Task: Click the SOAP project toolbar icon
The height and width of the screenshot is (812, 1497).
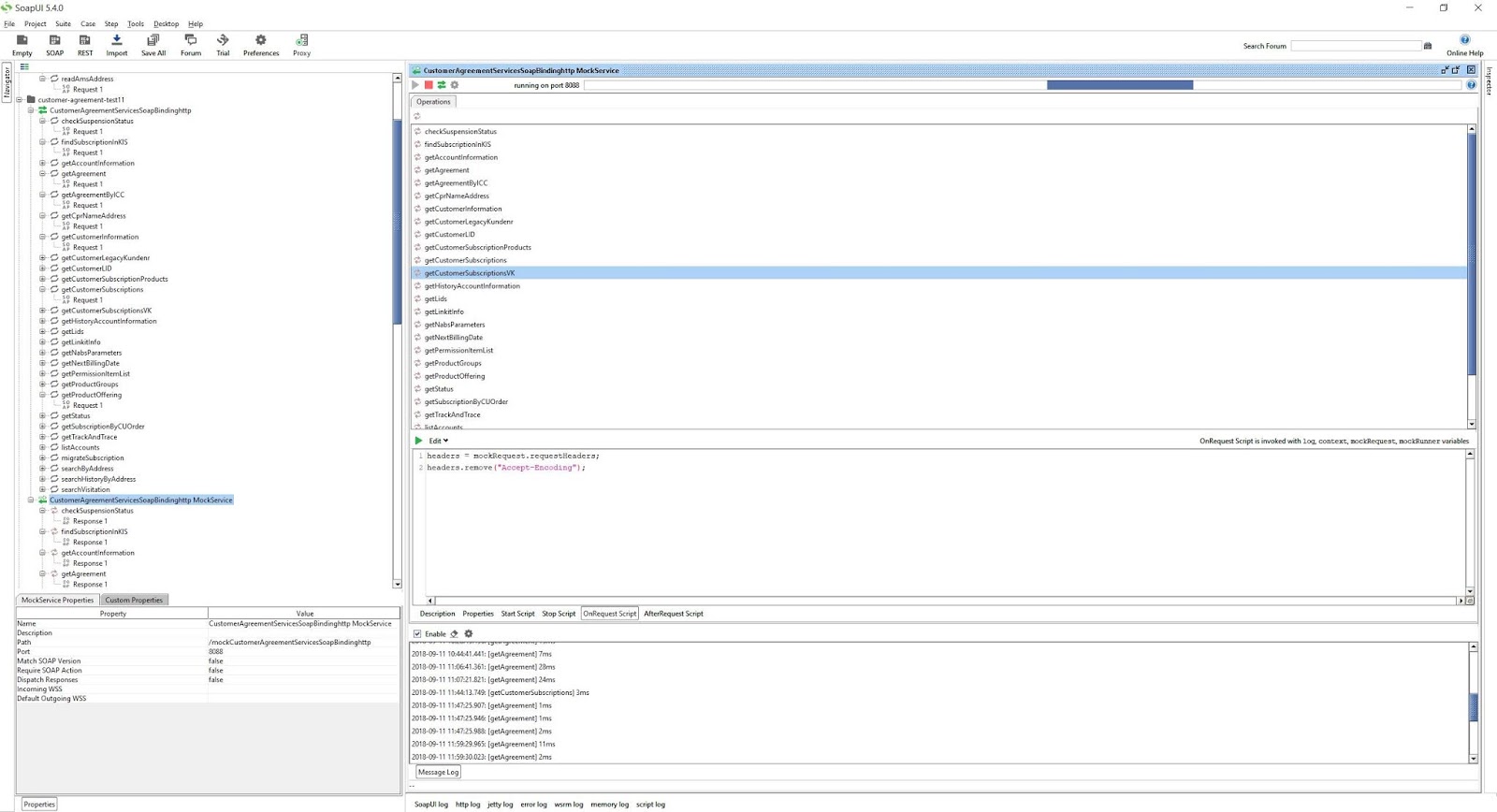Action: (55, 45)
